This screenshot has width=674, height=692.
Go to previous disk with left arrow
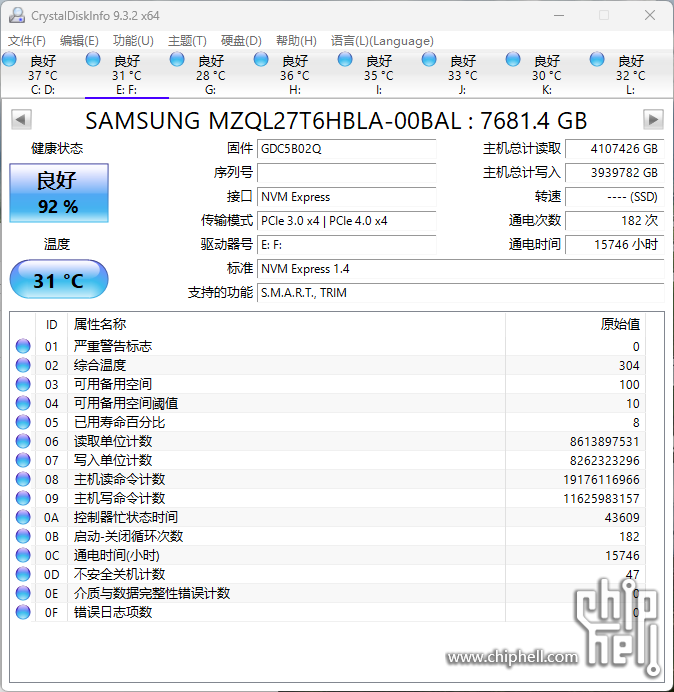pos(21,120)
